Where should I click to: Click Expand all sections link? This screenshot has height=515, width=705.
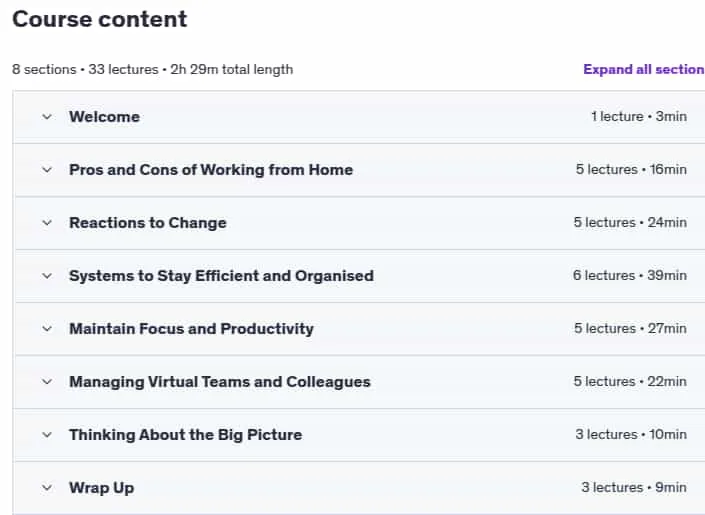(644, 69)
